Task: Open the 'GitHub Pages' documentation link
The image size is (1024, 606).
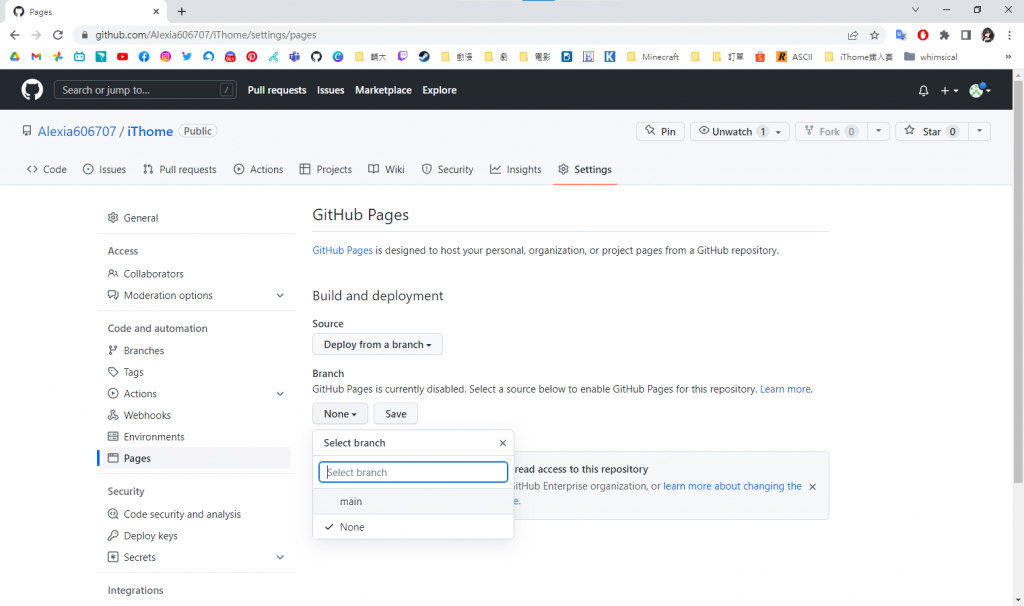Action: coord(342,250)
